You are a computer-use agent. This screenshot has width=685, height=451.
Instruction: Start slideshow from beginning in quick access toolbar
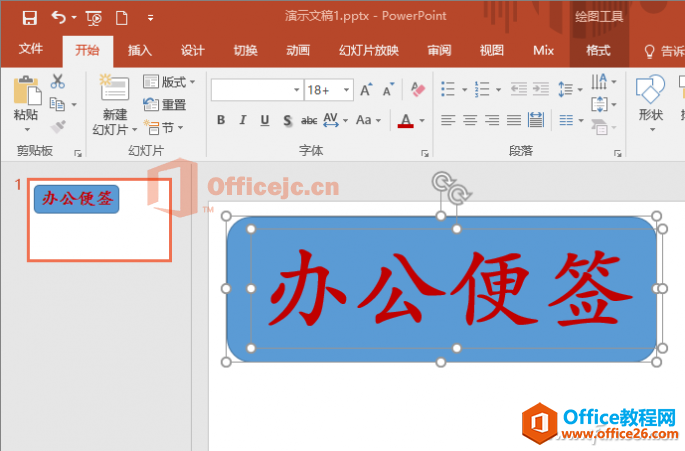tap(94, 18)
